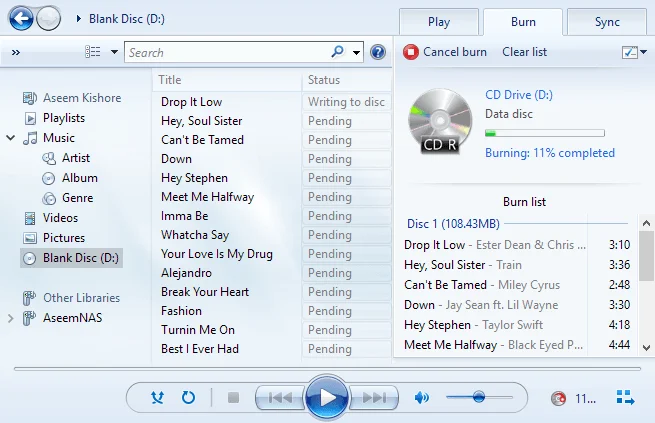Switch to the Play tab
This screenshot has width=655, height=423.
pyautogui.click(x=439, y=22)
